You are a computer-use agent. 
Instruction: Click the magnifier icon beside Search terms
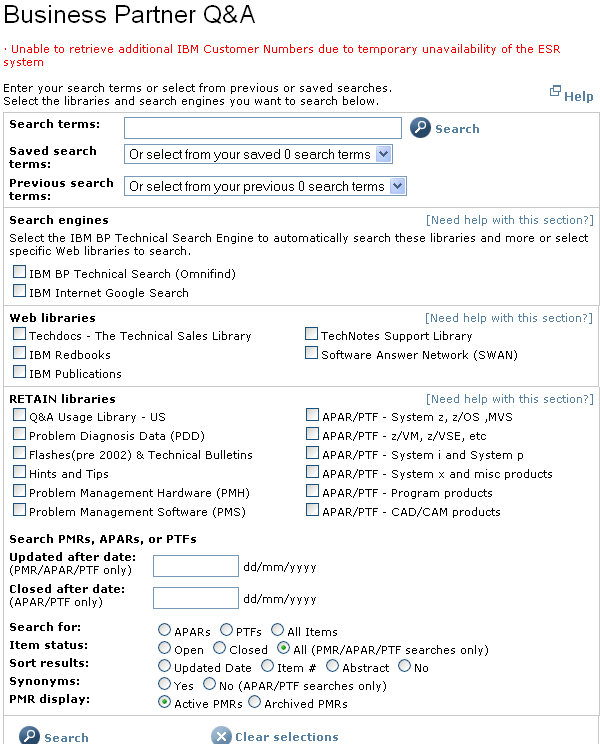click(x=420, y=128)
